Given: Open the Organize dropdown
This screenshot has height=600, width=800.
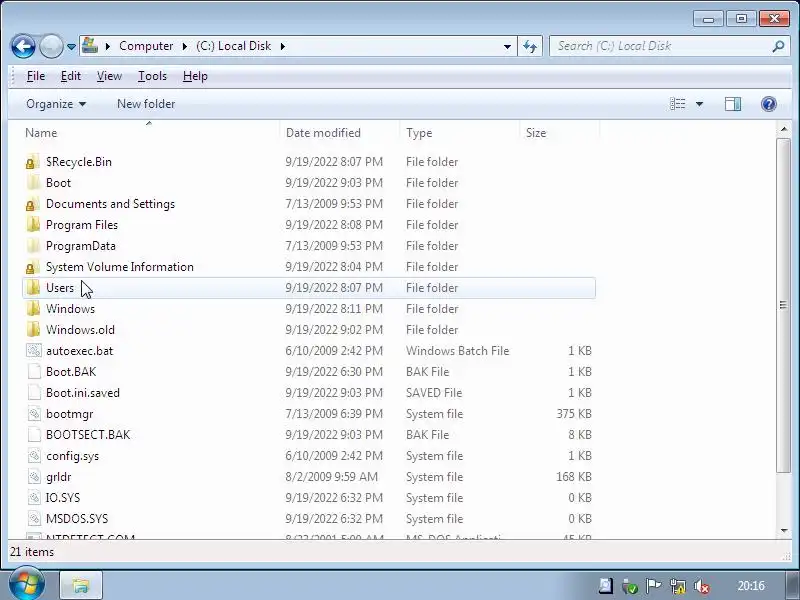Looking at the screenshot, I should tap(56, 104).
